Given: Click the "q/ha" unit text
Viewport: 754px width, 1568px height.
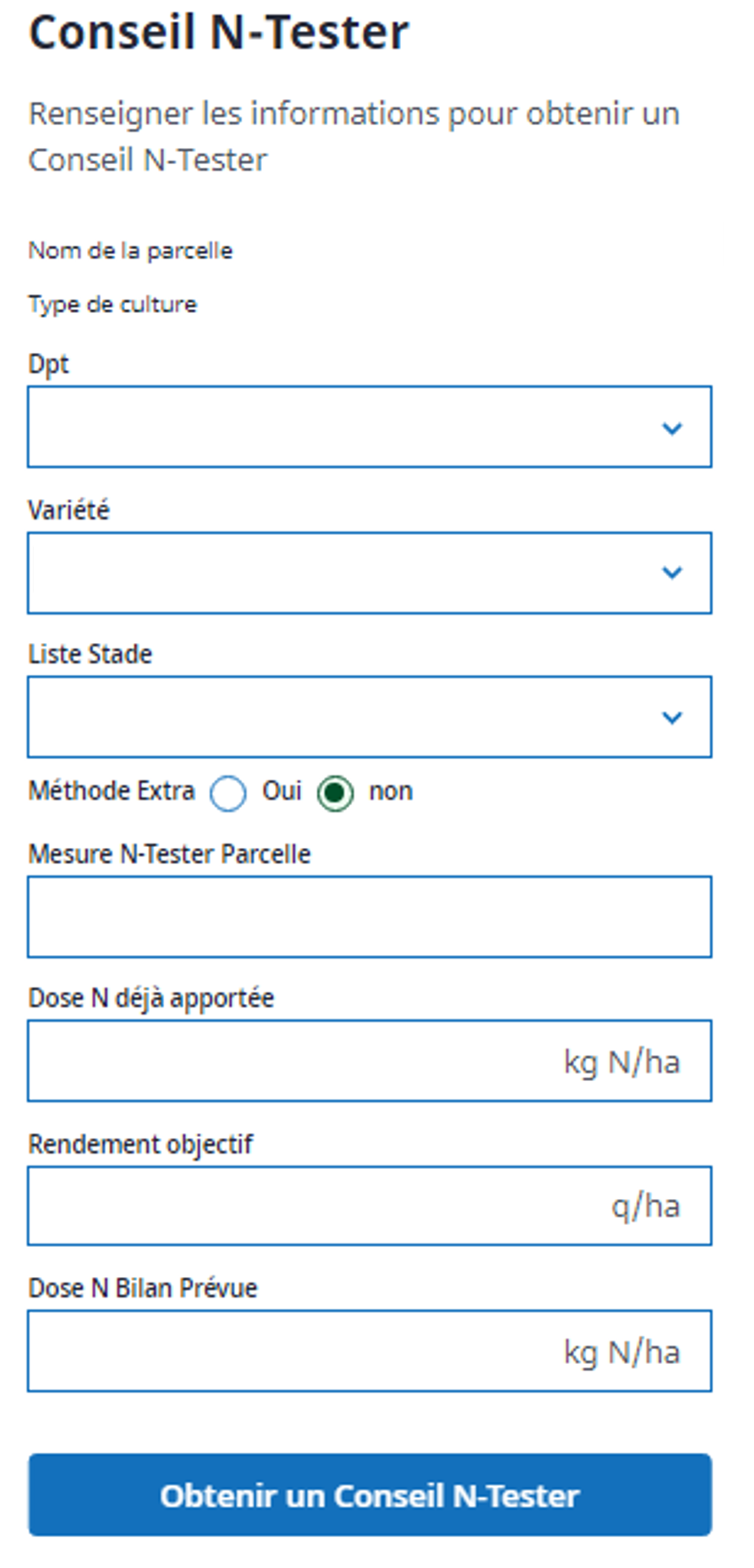Looking at the screenshot, I should click(x=647, y=1206).
